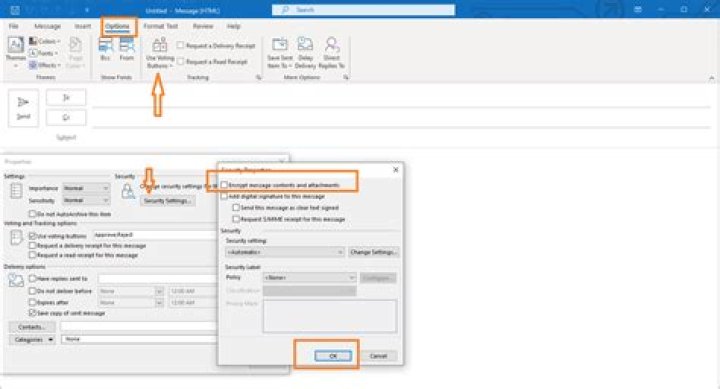Screen dimensions: 720x389
Task: Open the Help tab
Action: (x=233, y=26)
